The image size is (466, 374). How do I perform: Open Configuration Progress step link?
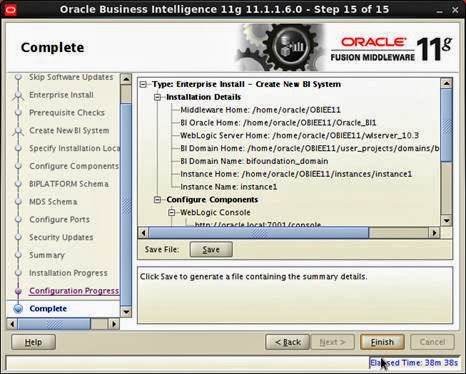(x=74, y=291)
